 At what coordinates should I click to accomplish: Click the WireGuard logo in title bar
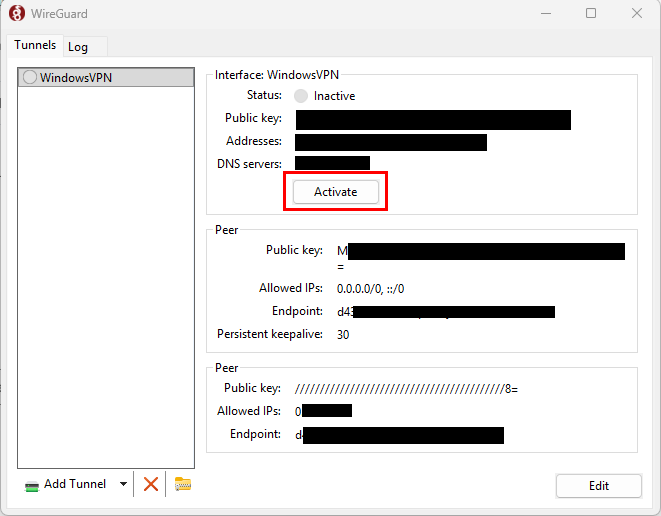pos(17,14)
